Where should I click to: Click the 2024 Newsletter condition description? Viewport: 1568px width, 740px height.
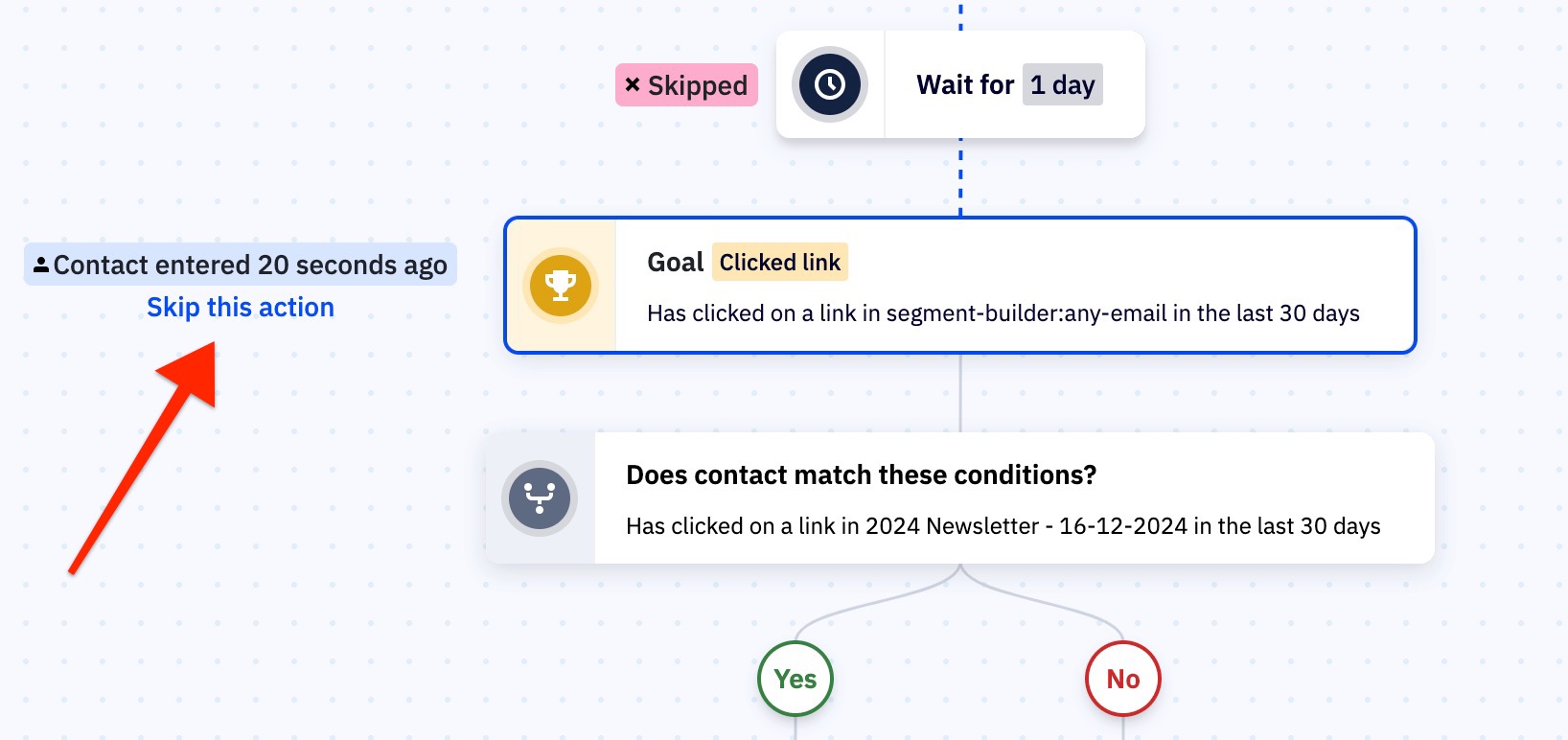1003,526
